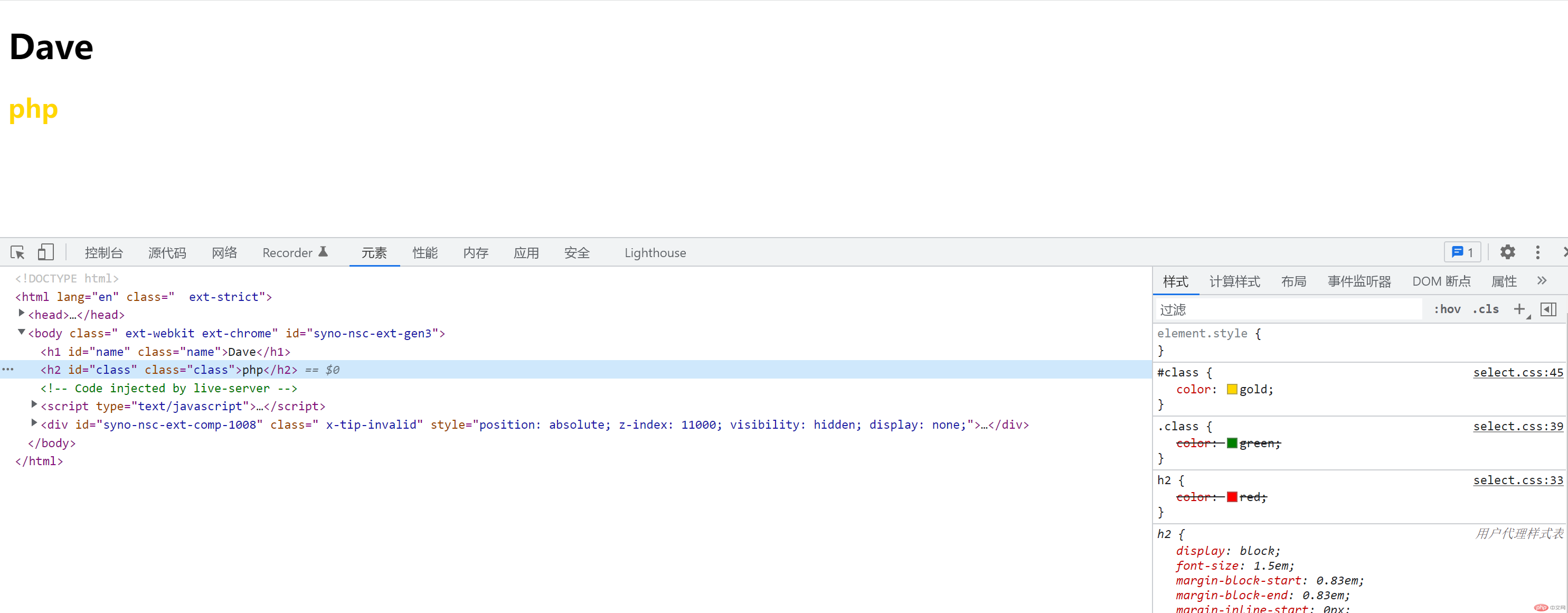Image resolution: width=1568 pixels, height=613 pixels.
Task: Click the element.style rule block
Action: [1358, 342]
